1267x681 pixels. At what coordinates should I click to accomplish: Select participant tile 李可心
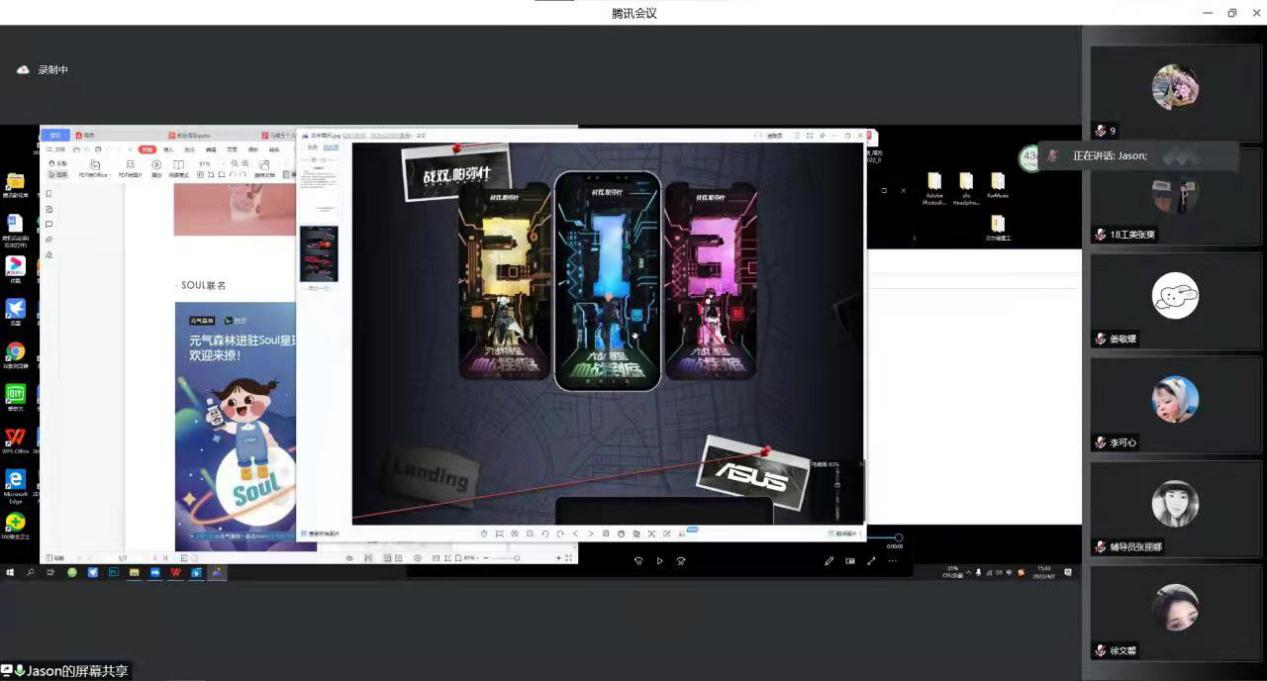pyautogui.click(x=1176, y=403)
